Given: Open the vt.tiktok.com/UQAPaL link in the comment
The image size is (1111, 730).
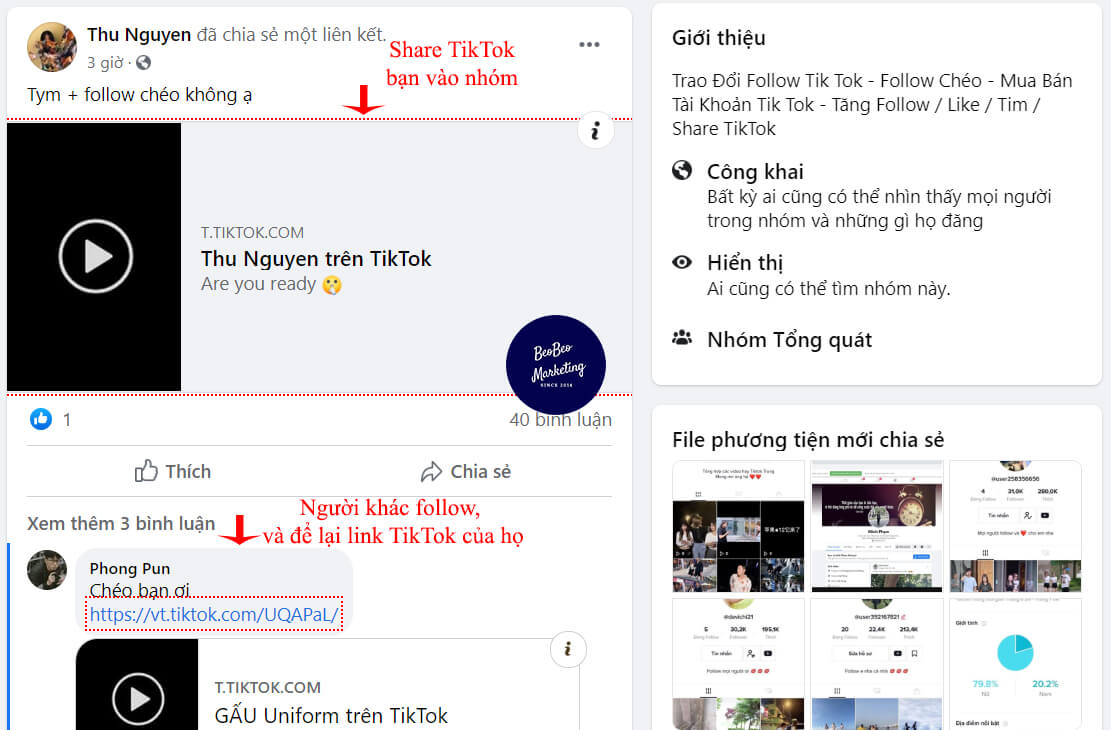Looking at the screenshot, I should tap(214, 614).
